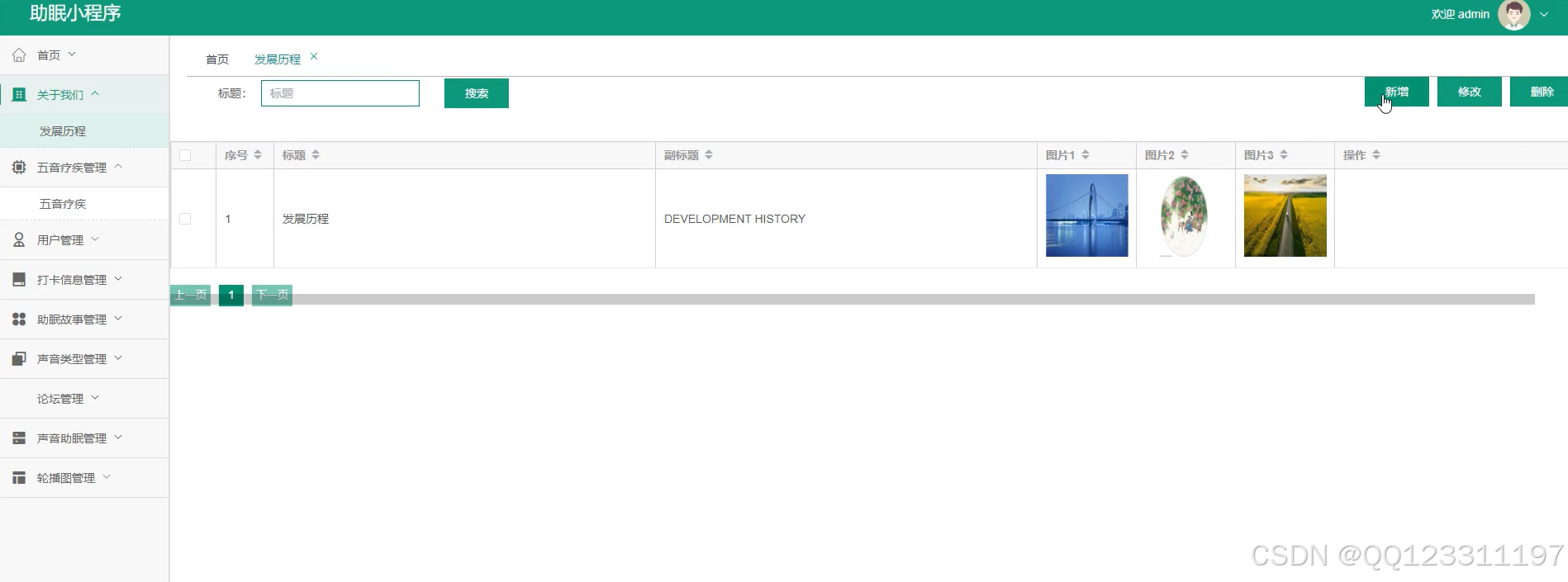Collapse the 五音疗疾管理 menu chevron
The width and height of the screenshot is (1568, 582).
(118, 167)
